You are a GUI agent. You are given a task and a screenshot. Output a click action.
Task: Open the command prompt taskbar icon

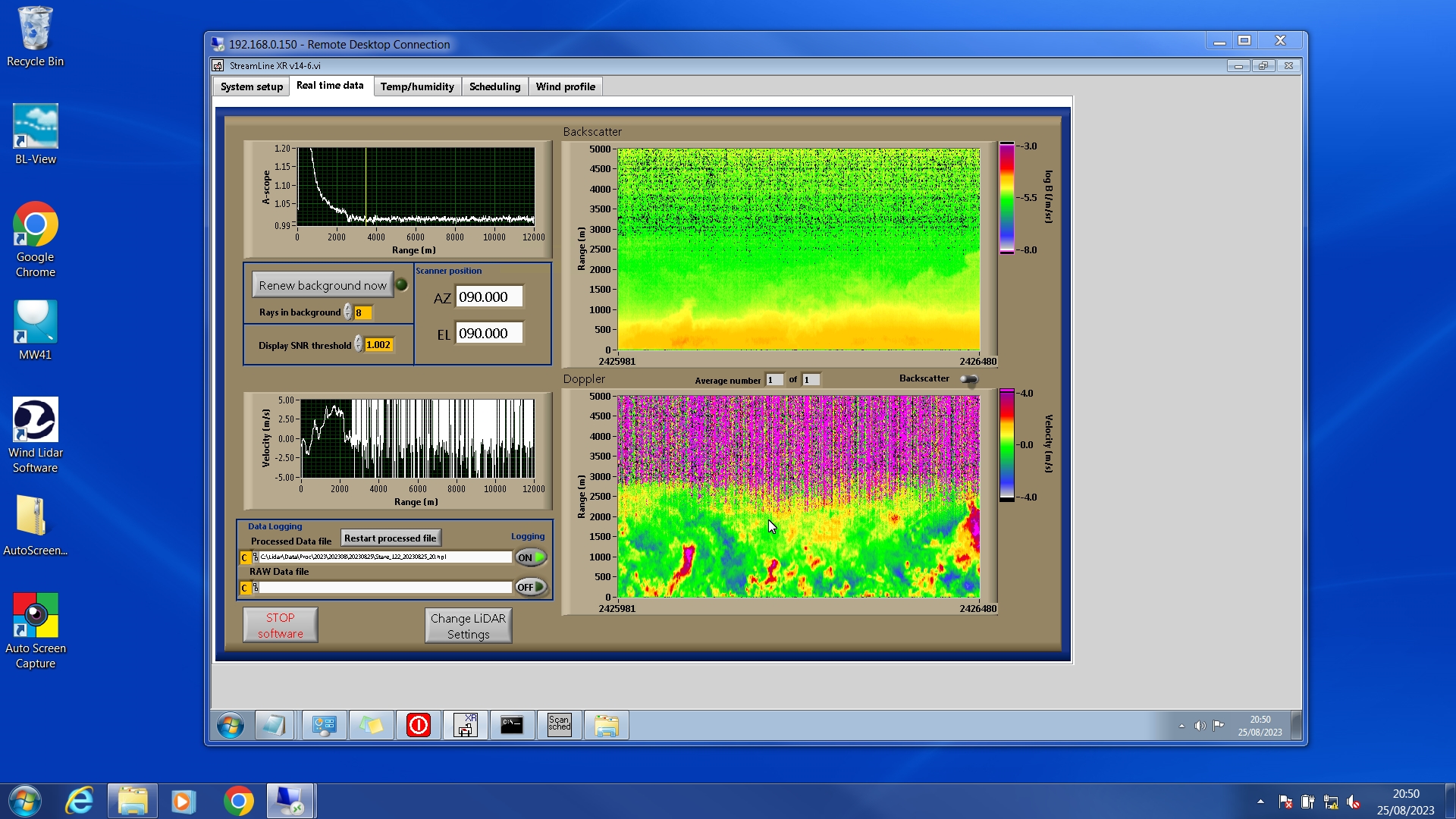(x=512, y=726)
